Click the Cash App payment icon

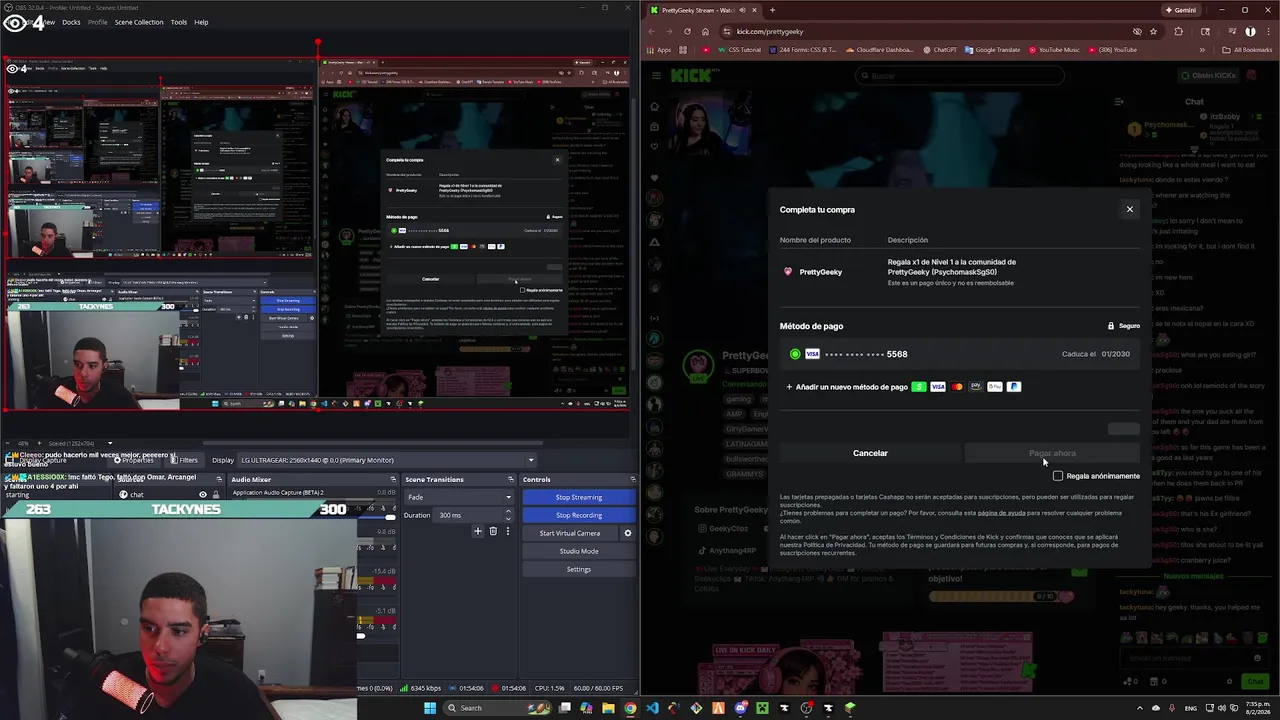tap(919, 387)
